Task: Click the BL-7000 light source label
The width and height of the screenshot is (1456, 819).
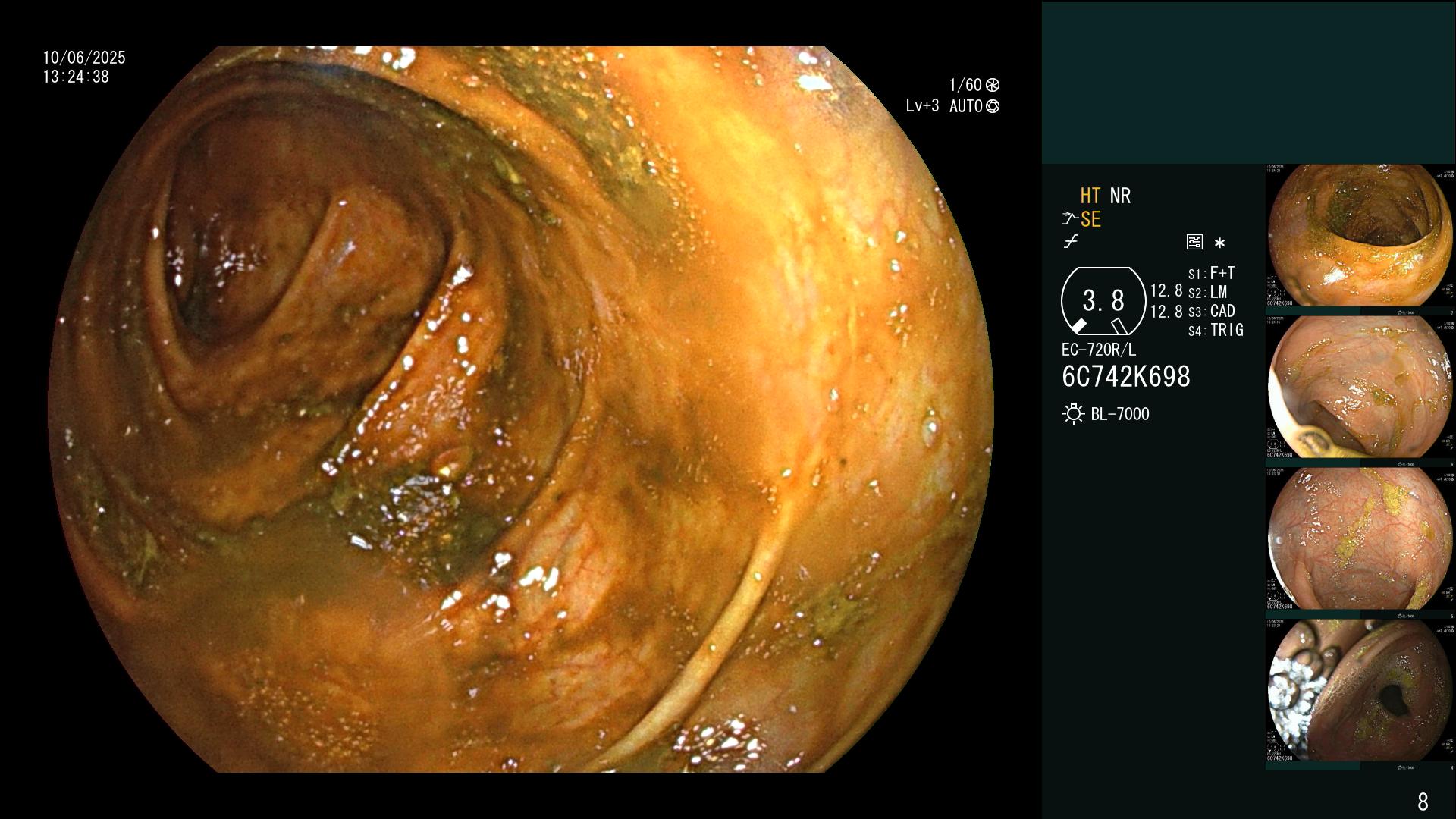Action: 1120,414
